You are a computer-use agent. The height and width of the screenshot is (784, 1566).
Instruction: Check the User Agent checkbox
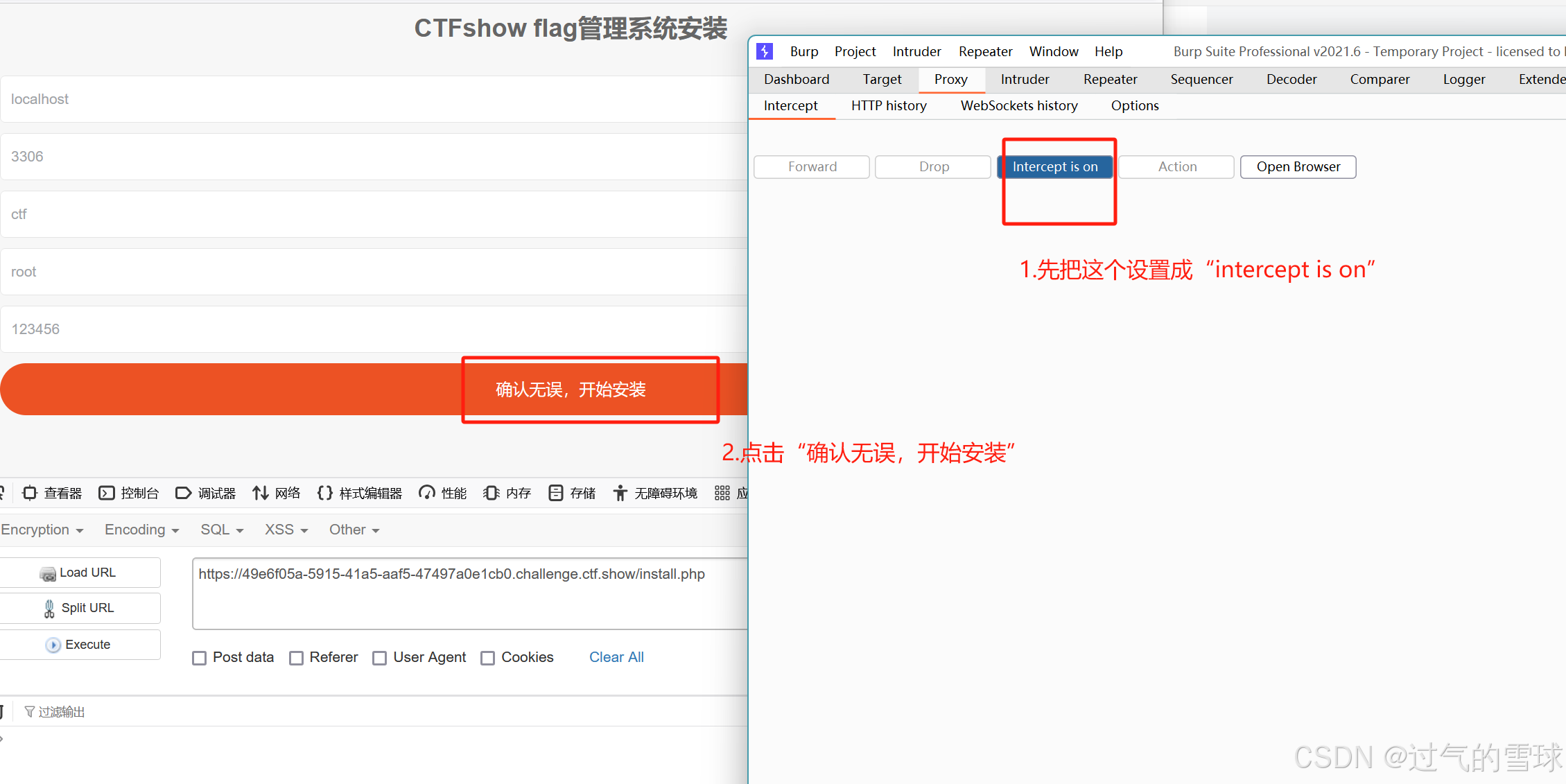click(380, 657)
